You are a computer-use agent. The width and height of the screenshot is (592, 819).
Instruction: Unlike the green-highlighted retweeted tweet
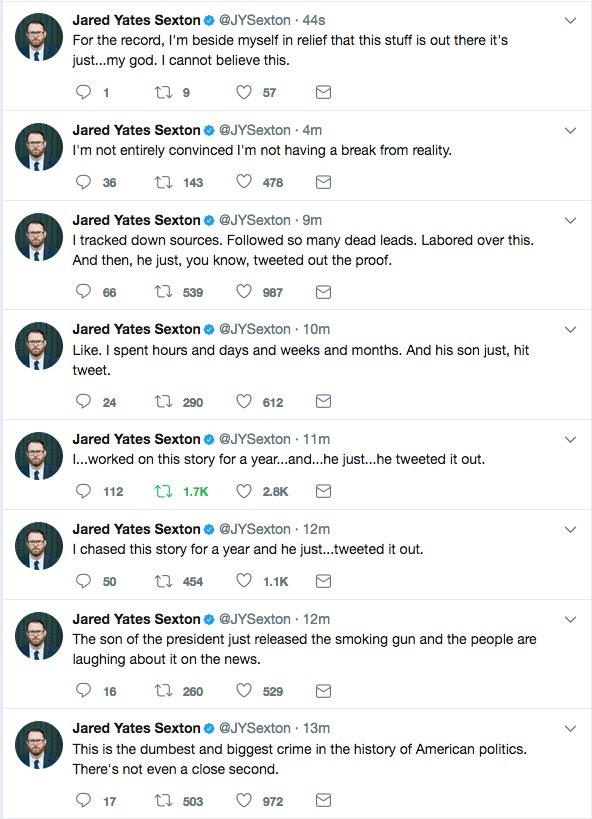243,492
